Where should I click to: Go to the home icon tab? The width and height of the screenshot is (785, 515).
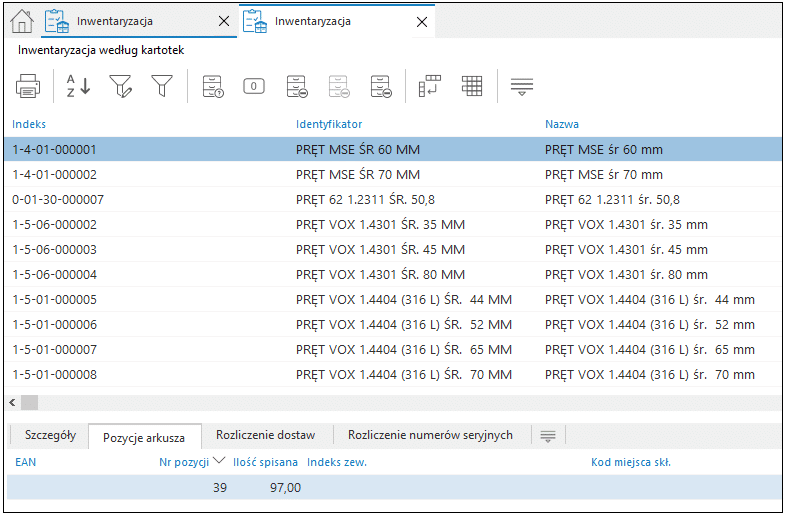point(21,21)
